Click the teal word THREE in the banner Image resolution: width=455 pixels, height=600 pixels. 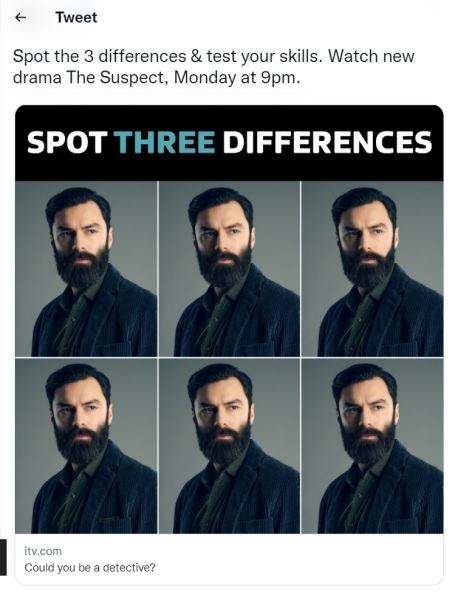(165, 142)
